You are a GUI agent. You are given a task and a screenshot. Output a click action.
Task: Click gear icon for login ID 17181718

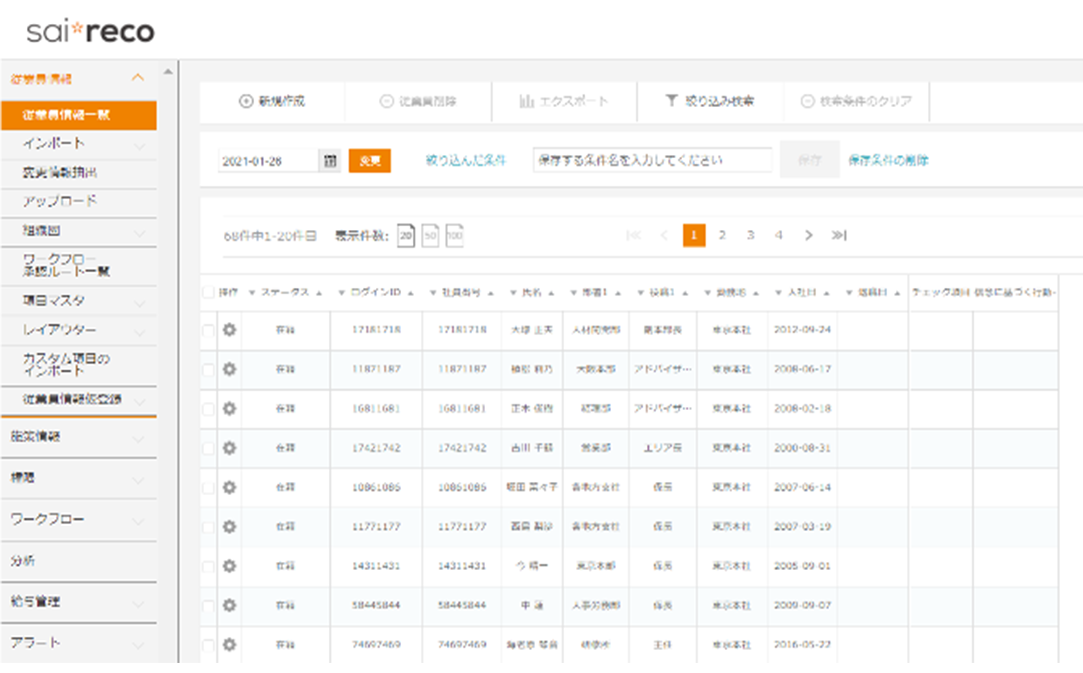pos(229,330)
